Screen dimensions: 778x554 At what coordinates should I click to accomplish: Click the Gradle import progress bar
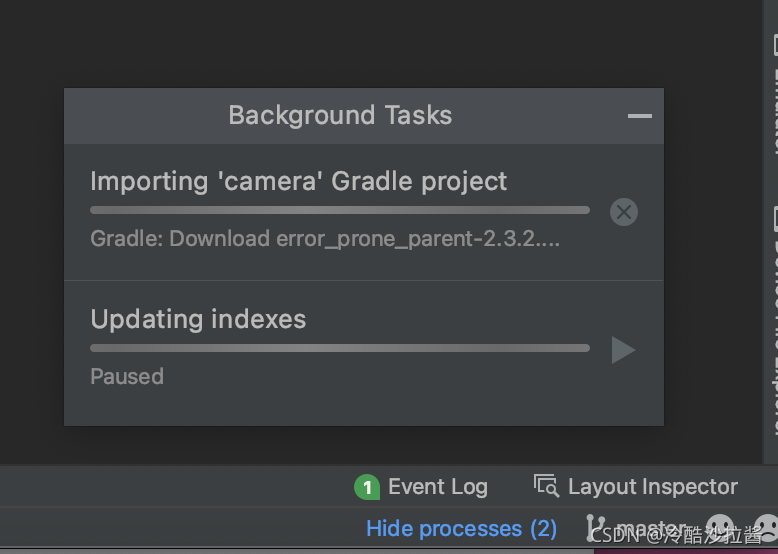click(x=339, y=210)
